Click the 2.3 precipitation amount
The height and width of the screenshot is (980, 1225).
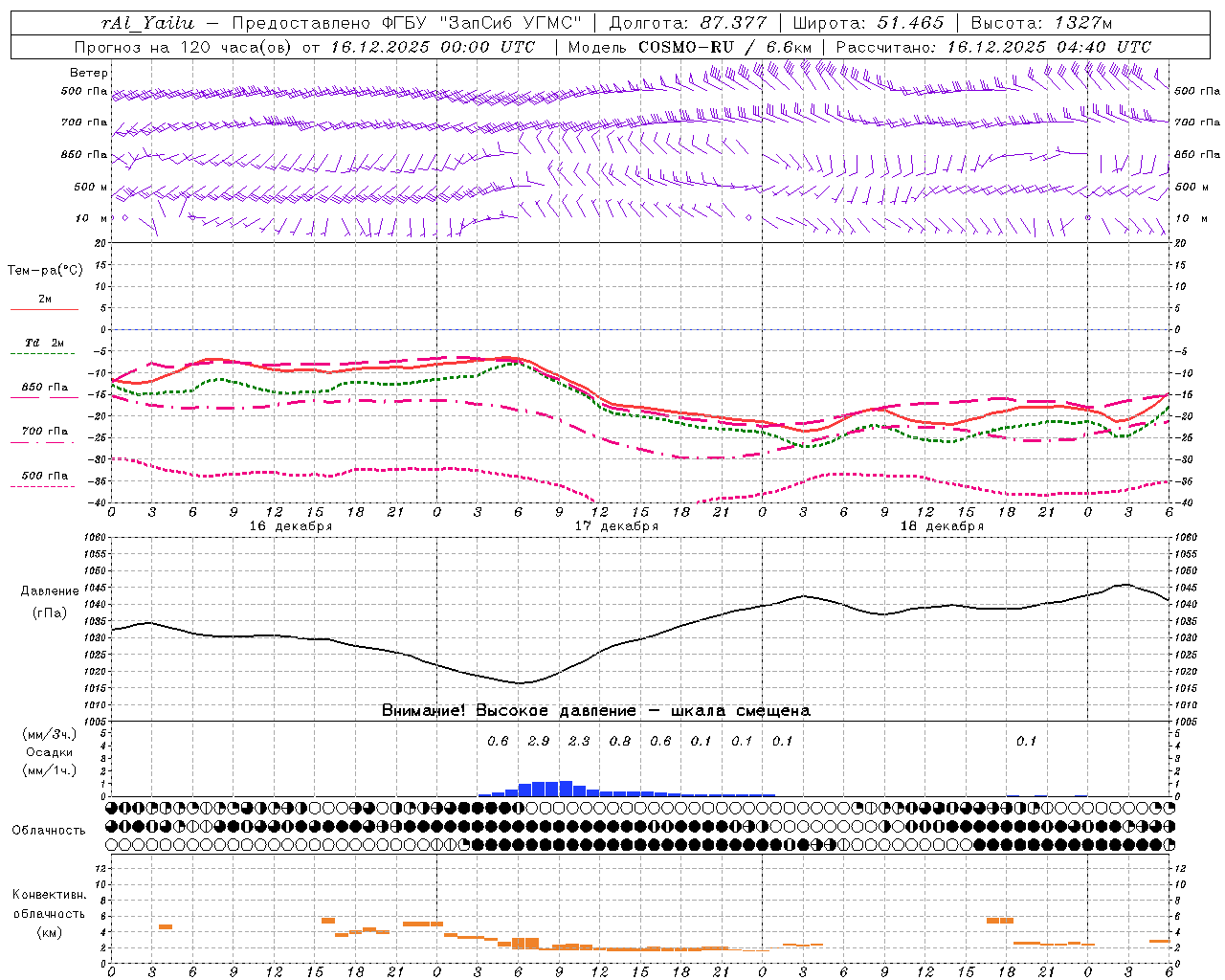pos(579,742)
